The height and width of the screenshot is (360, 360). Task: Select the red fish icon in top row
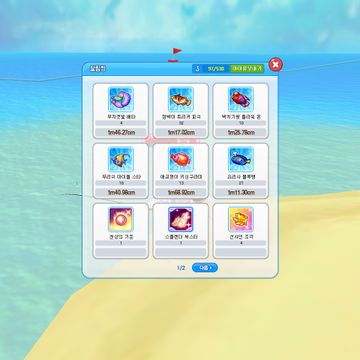tap(241, 99)
